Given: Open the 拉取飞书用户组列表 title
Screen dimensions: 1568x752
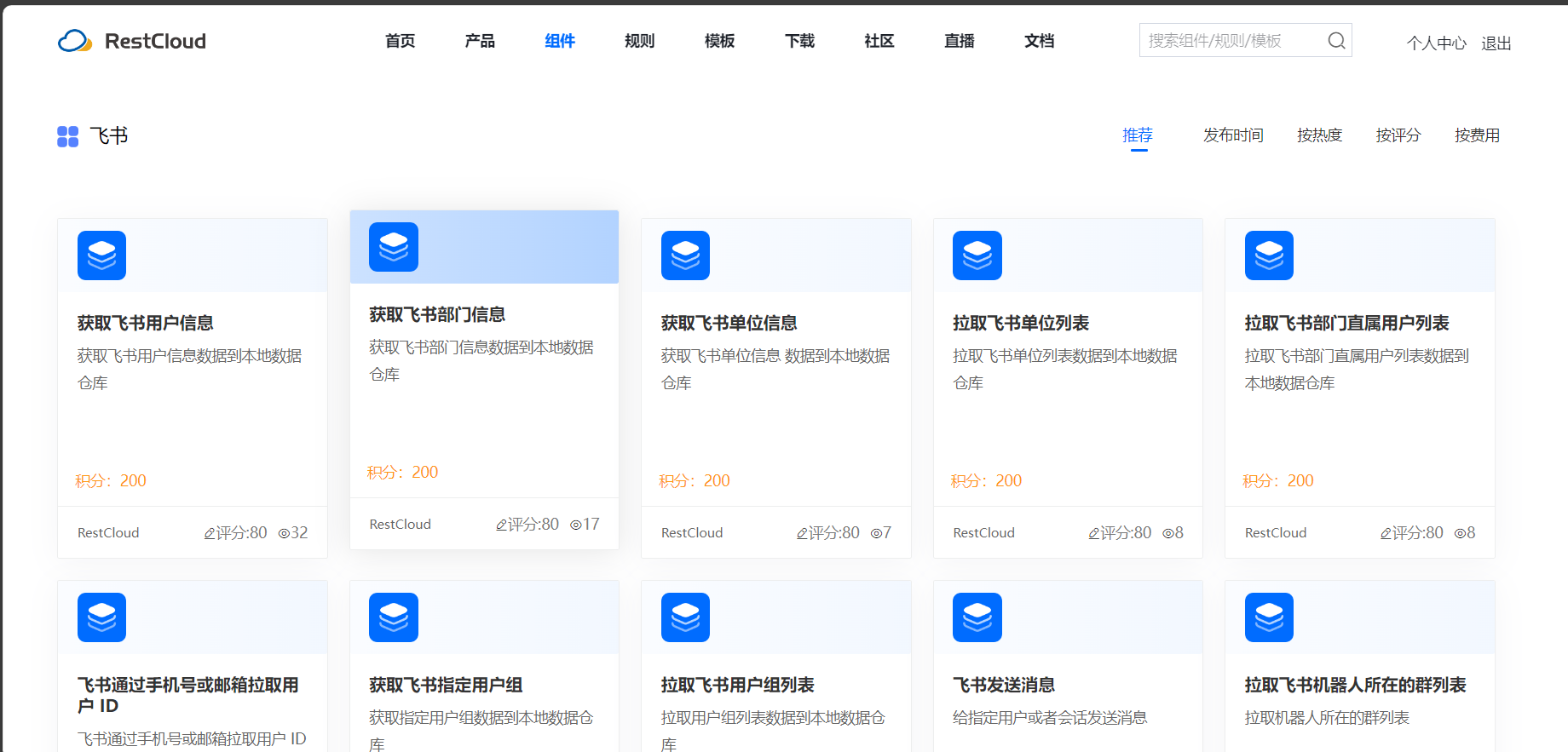Looking at the screenshot, I should pyautogui.click(x=738, y=685).
